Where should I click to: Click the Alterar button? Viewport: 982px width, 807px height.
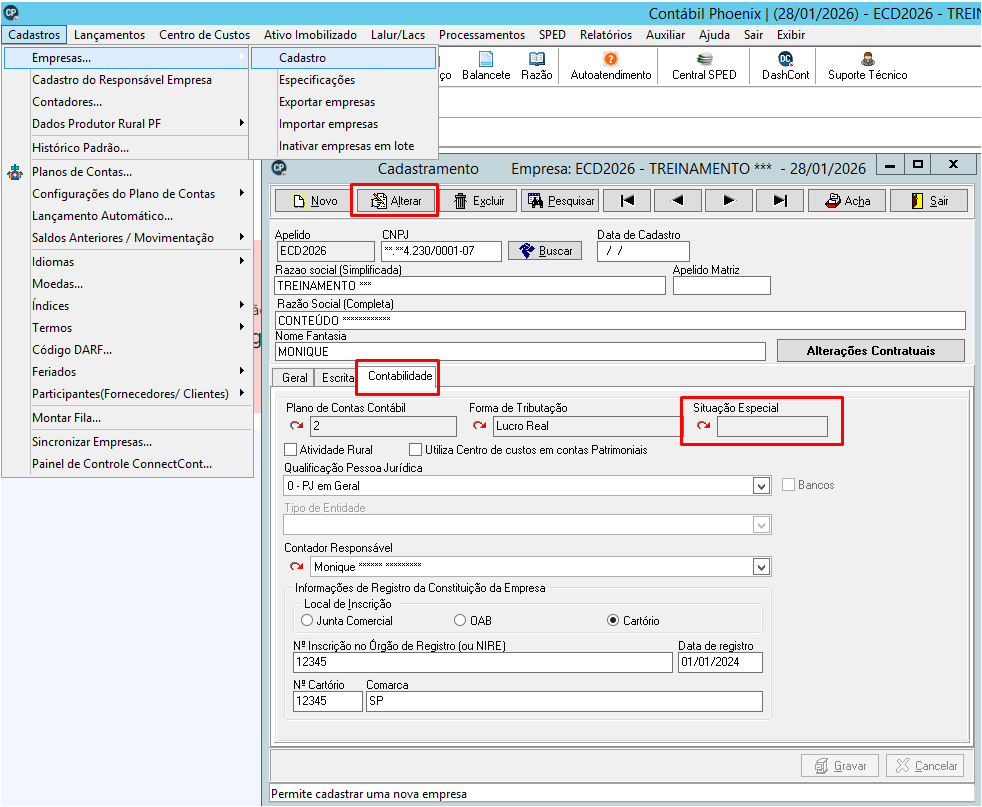tap(395, 200)
